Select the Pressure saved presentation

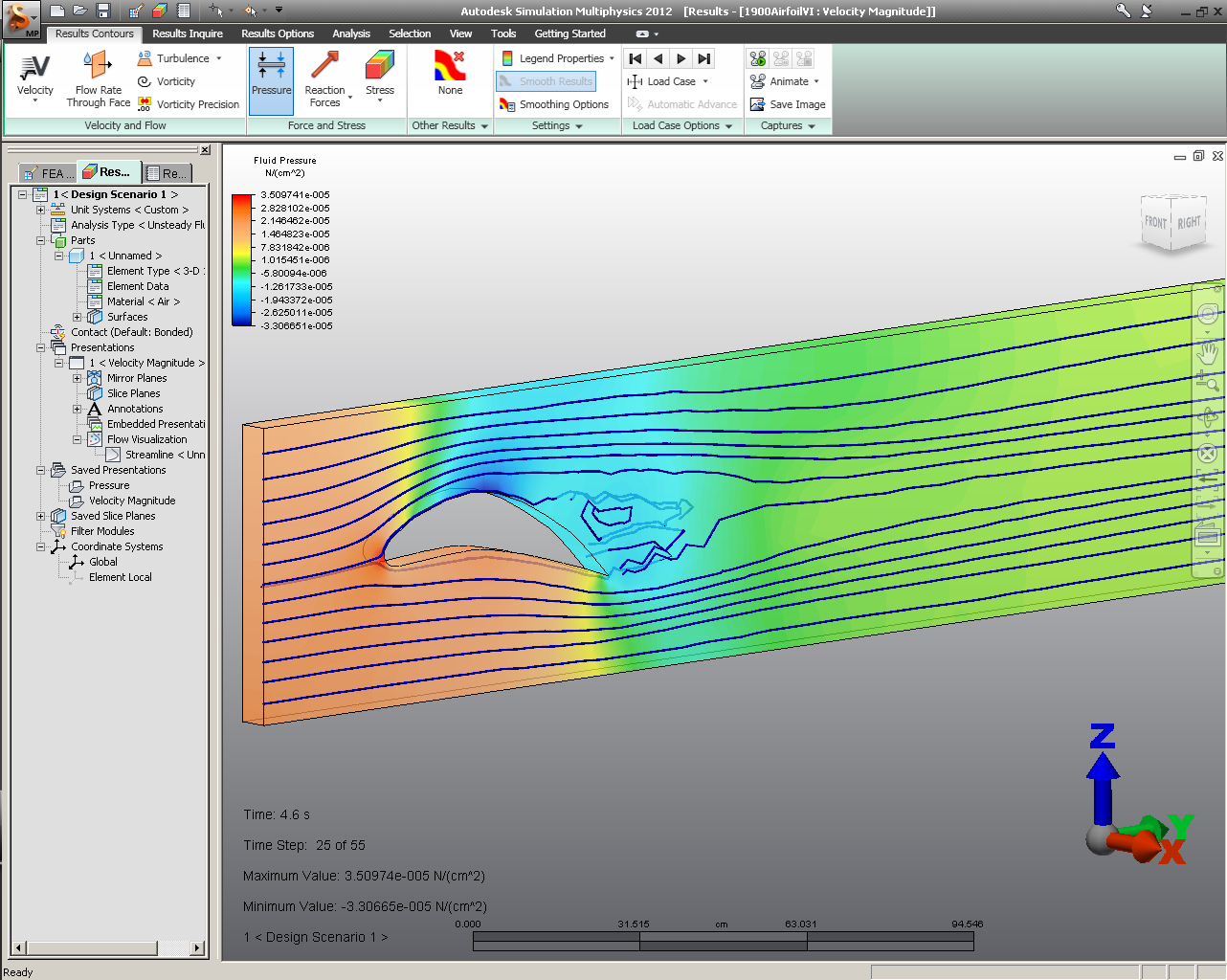[x=109, y=485]
